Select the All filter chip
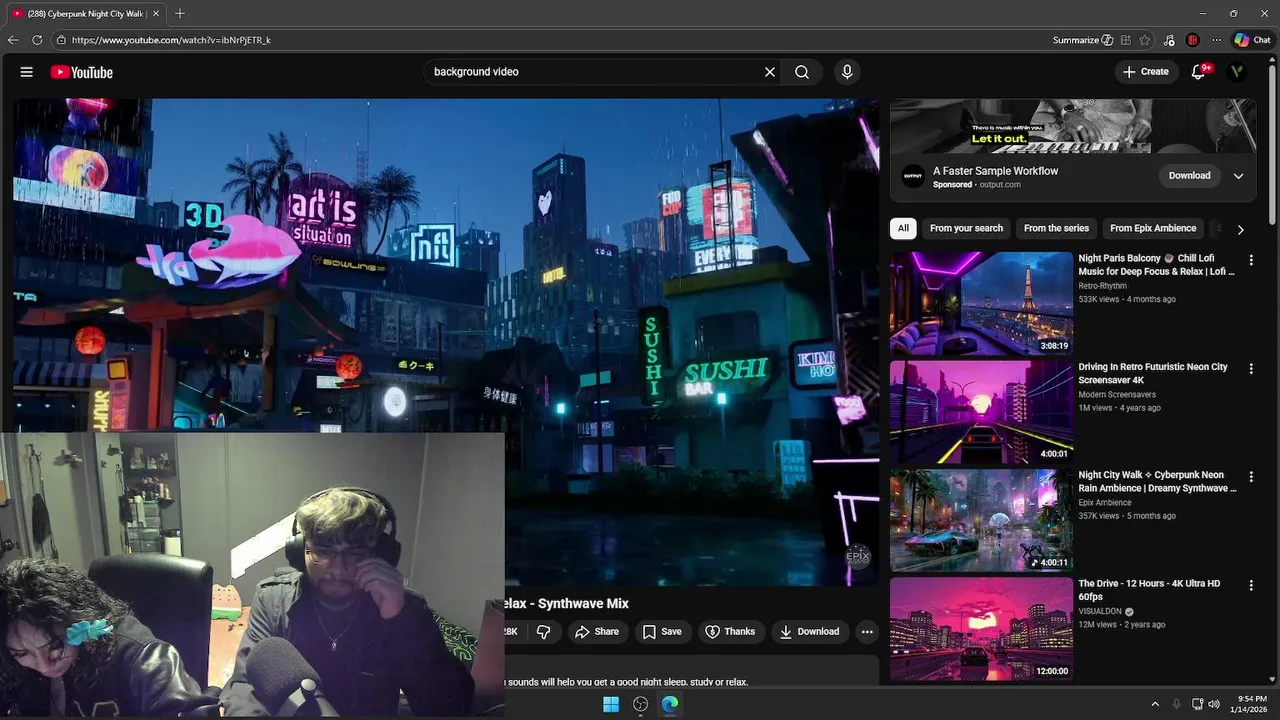Viewport: 1280px width, 720px height. click(x=903, y=228)
